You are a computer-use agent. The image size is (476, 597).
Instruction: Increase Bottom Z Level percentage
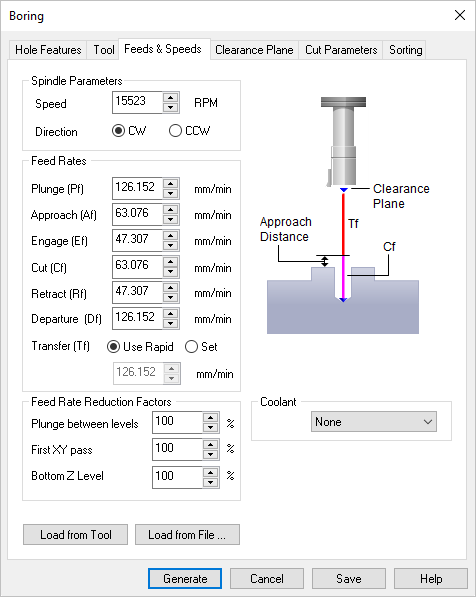pos(211,472)
